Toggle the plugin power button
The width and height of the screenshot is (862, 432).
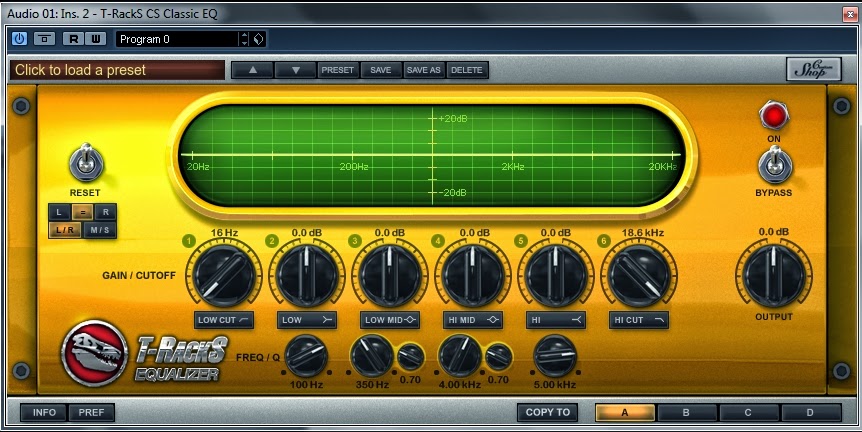20,38
